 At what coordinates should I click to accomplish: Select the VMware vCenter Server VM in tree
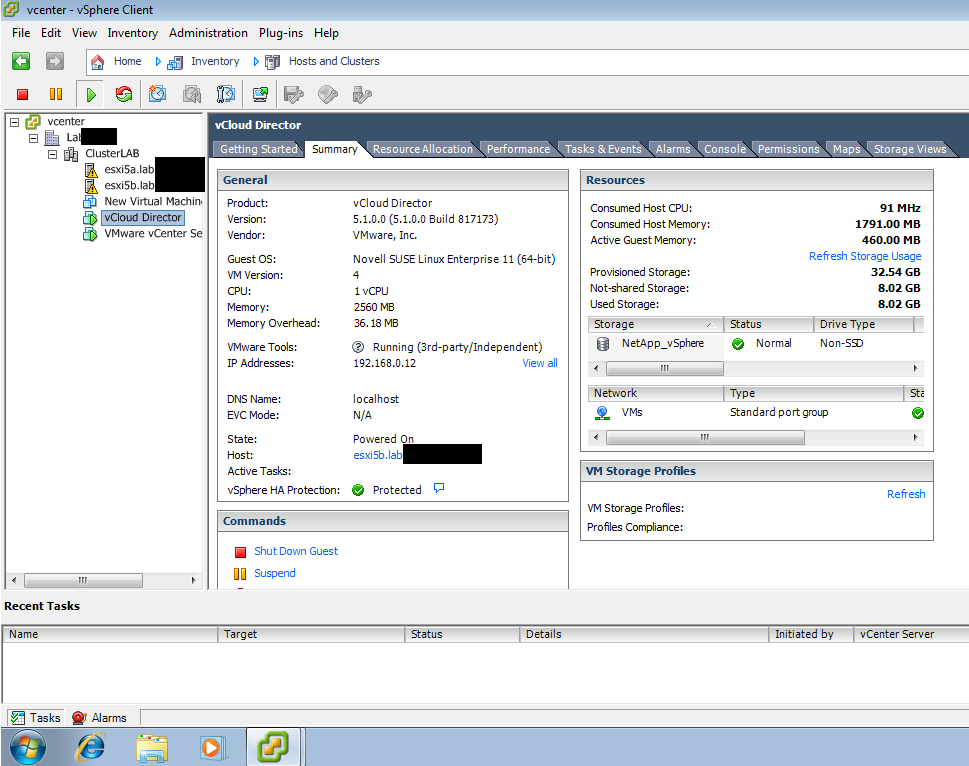(152, 233)
